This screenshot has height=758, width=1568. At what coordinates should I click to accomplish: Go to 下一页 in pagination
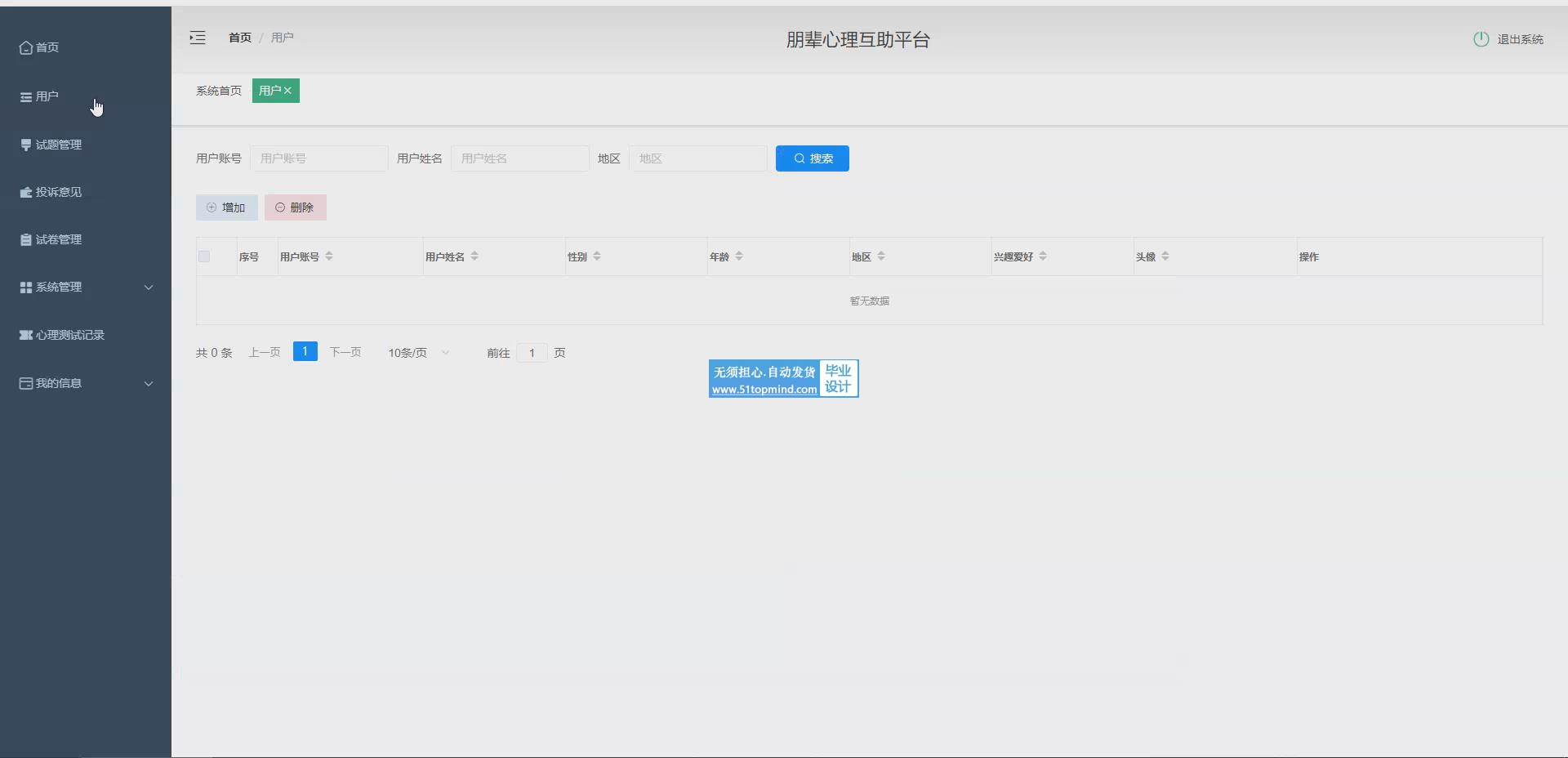pos(345,352)
